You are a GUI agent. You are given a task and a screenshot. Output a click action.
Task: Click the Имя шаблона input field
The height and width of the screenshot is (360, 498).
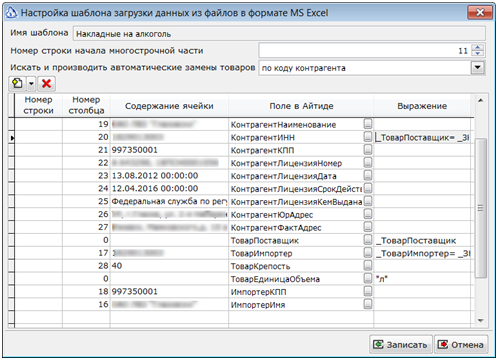click(x=279, y=34)
